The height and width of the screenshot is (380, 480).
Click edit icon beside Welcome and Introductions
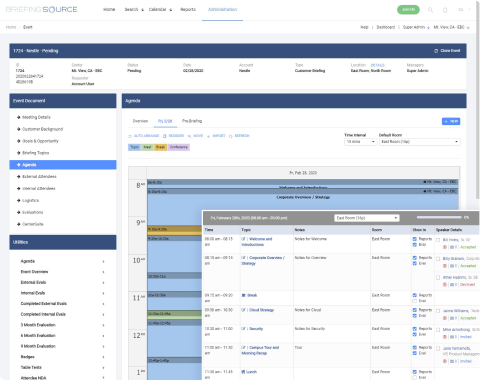[243, 239]
